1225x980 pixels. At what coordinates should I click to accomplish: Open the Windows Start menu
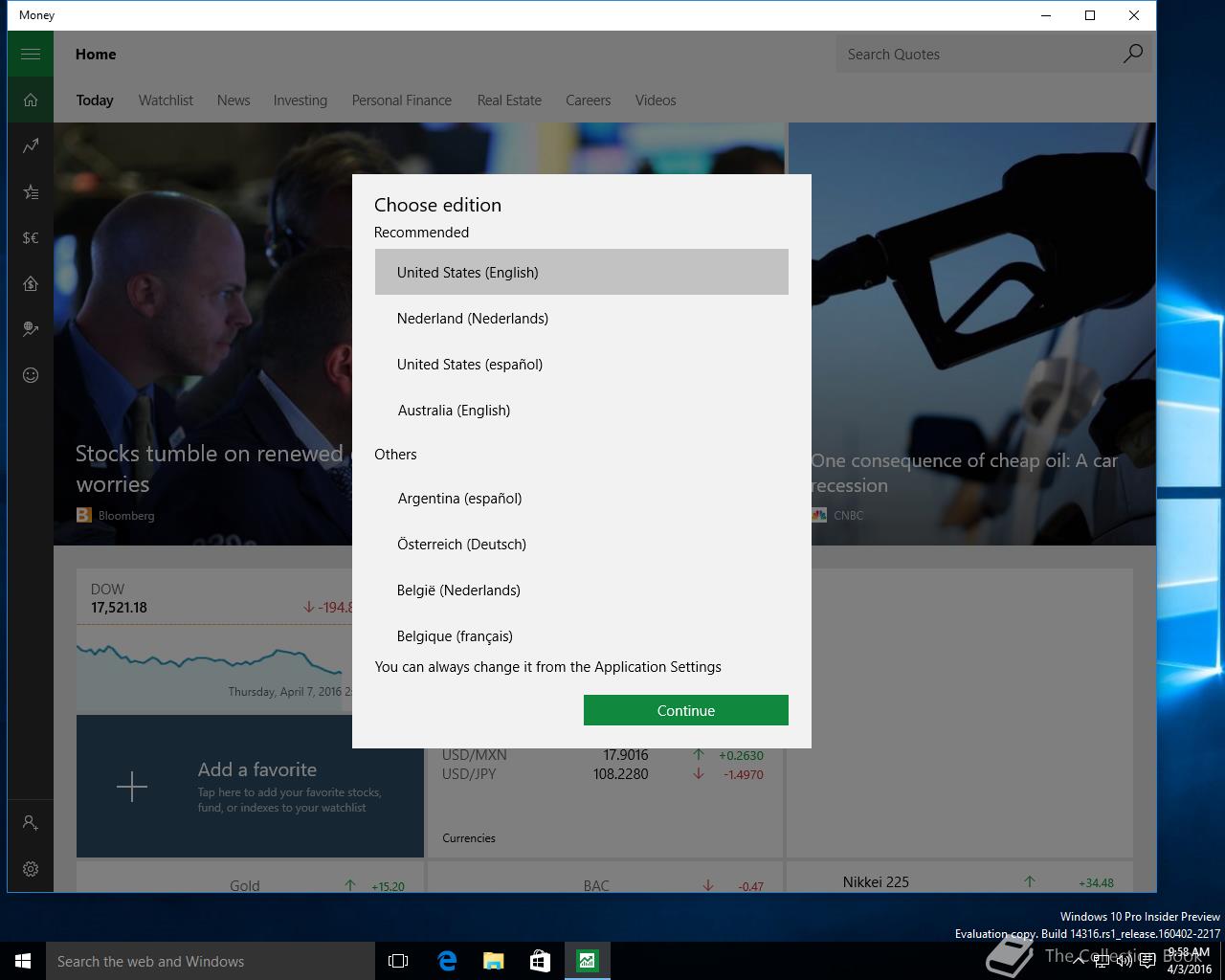tap(23, 961)
